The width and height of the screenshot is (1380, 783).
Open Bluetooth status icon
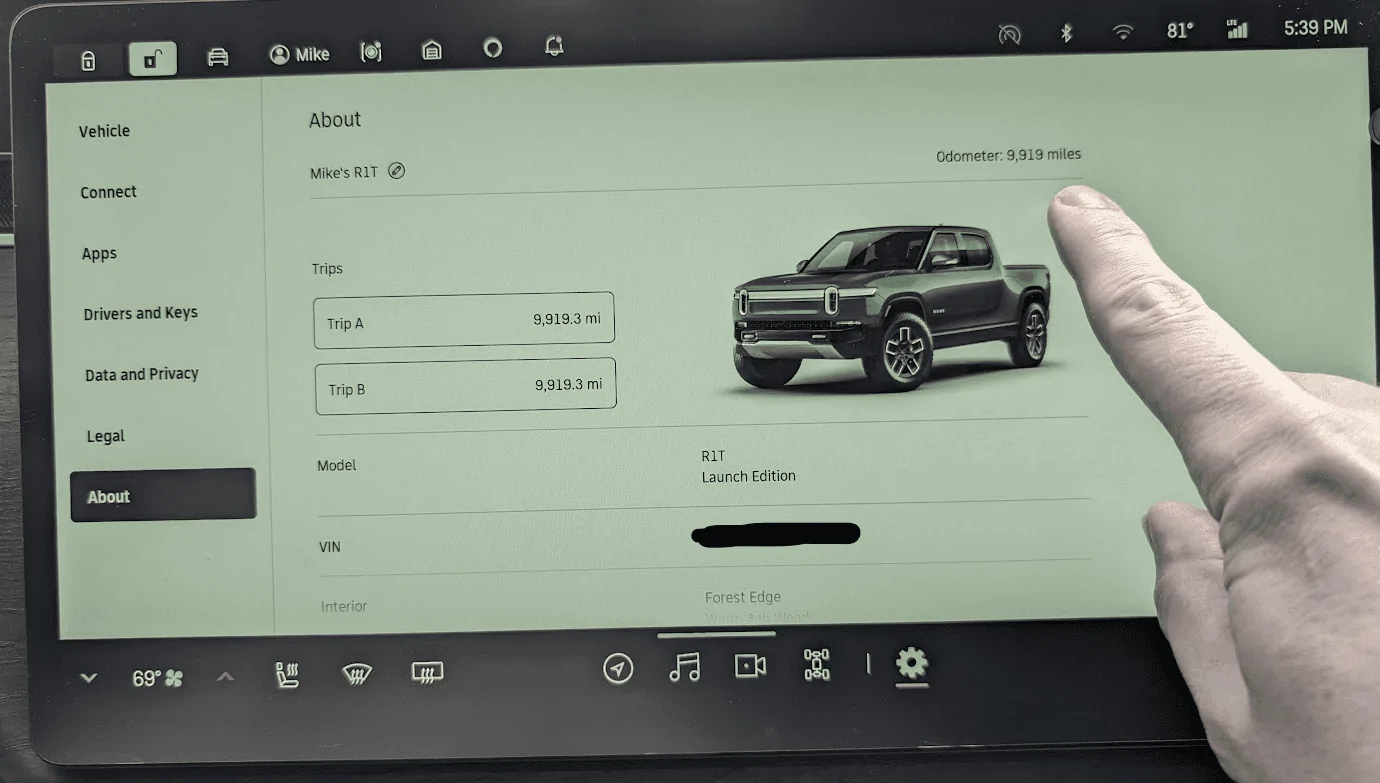tap(1066, 33)
